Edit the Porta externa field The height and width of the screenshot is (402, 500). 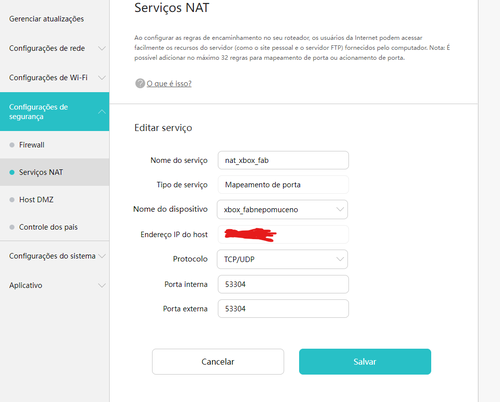coord(283,309)
